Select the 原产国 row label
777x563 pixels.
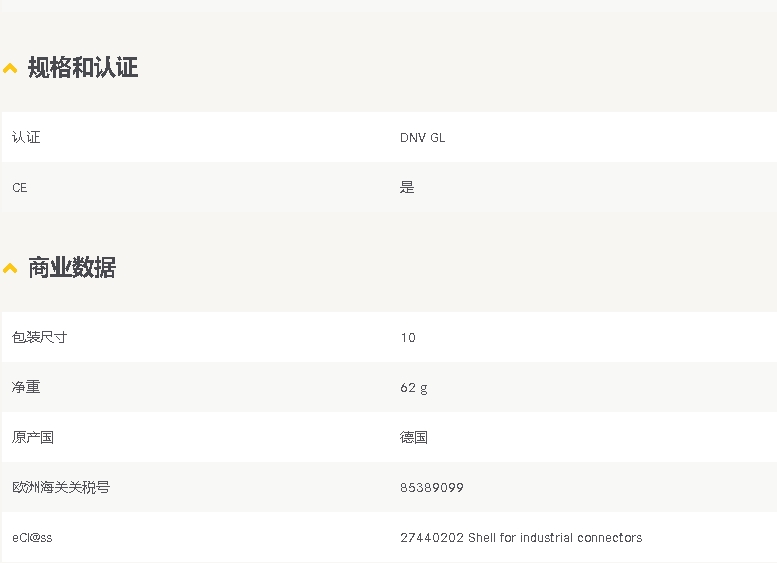(33, 438)
